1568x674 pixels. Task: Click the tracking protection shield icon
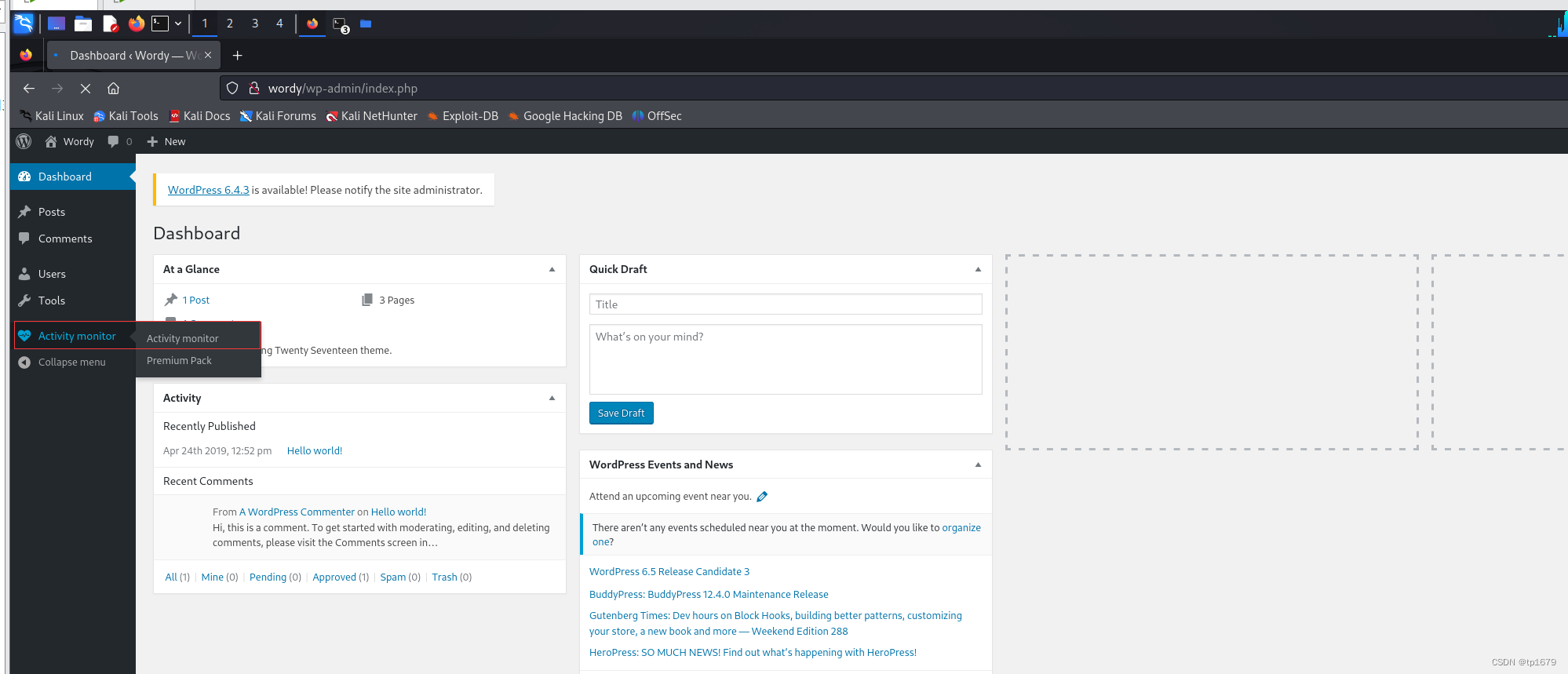click(232, 89)
